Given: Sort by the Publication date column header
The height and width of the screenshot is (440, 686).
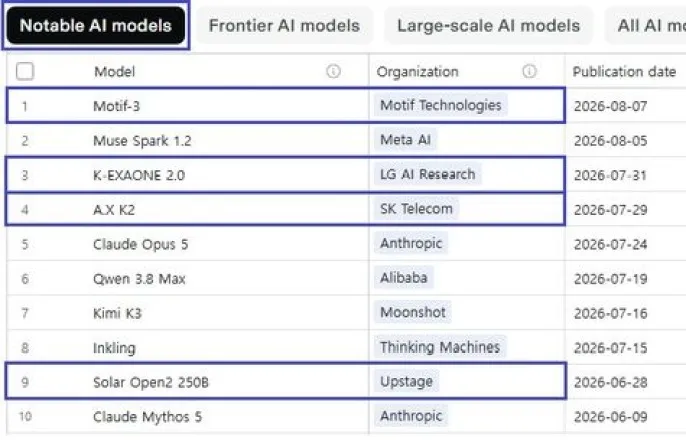Looking at the screenshot, I should tap(624, 71).
